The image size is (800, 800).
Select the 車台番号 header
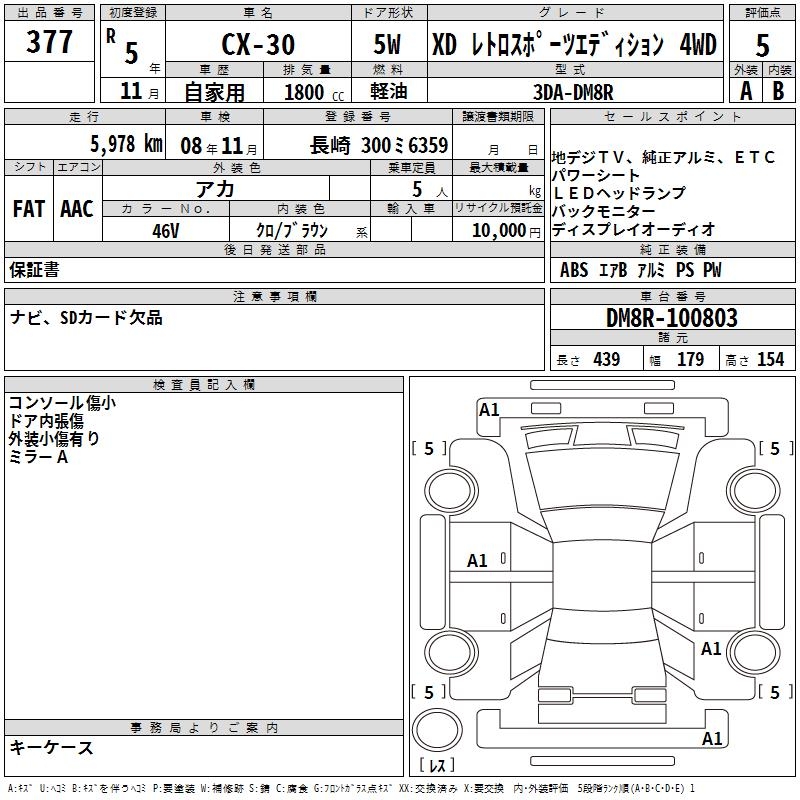click(672, 296)
